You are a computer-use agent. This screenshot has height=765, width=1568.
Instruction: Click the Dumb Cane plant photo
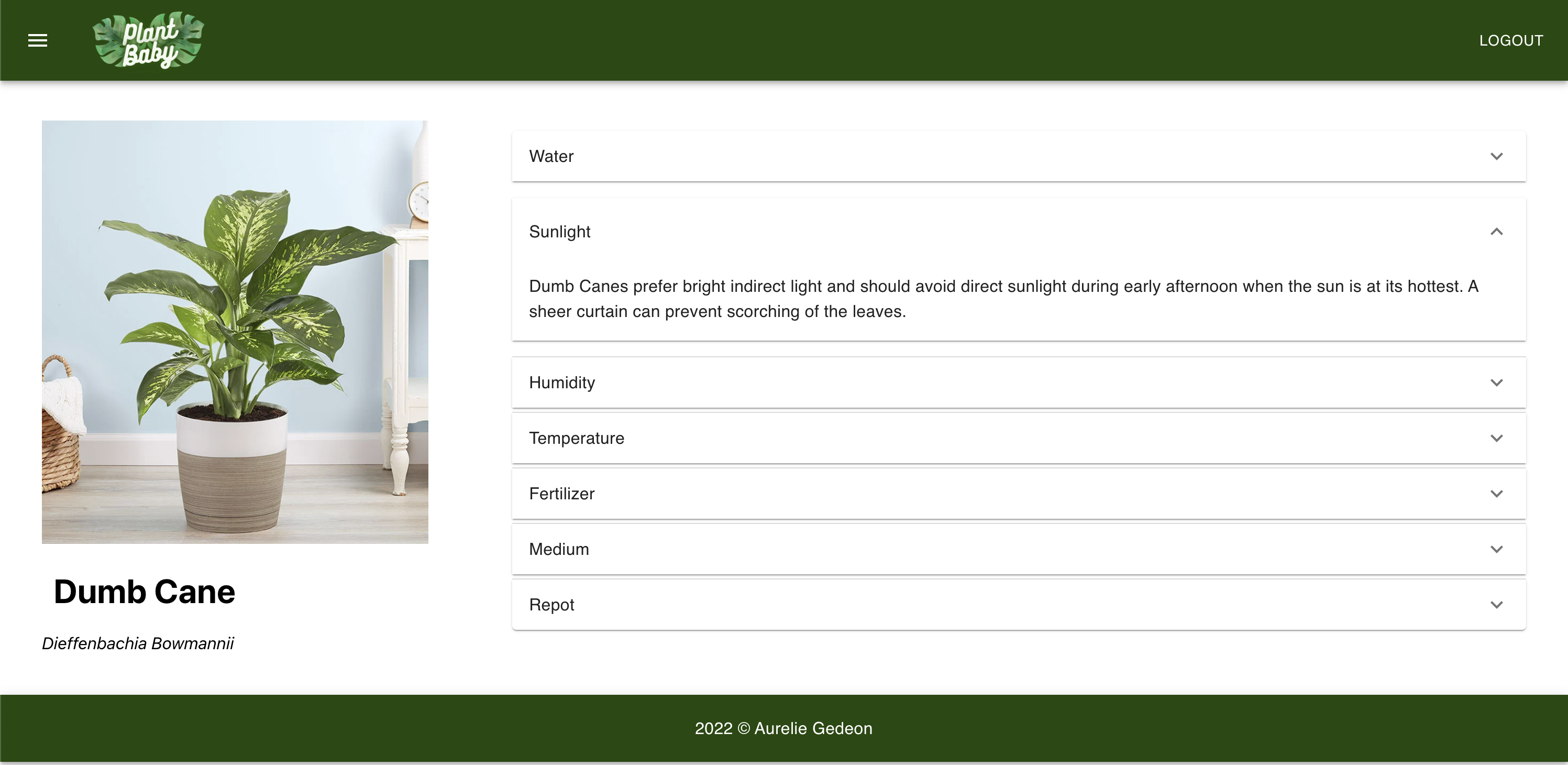coord(235,332)
